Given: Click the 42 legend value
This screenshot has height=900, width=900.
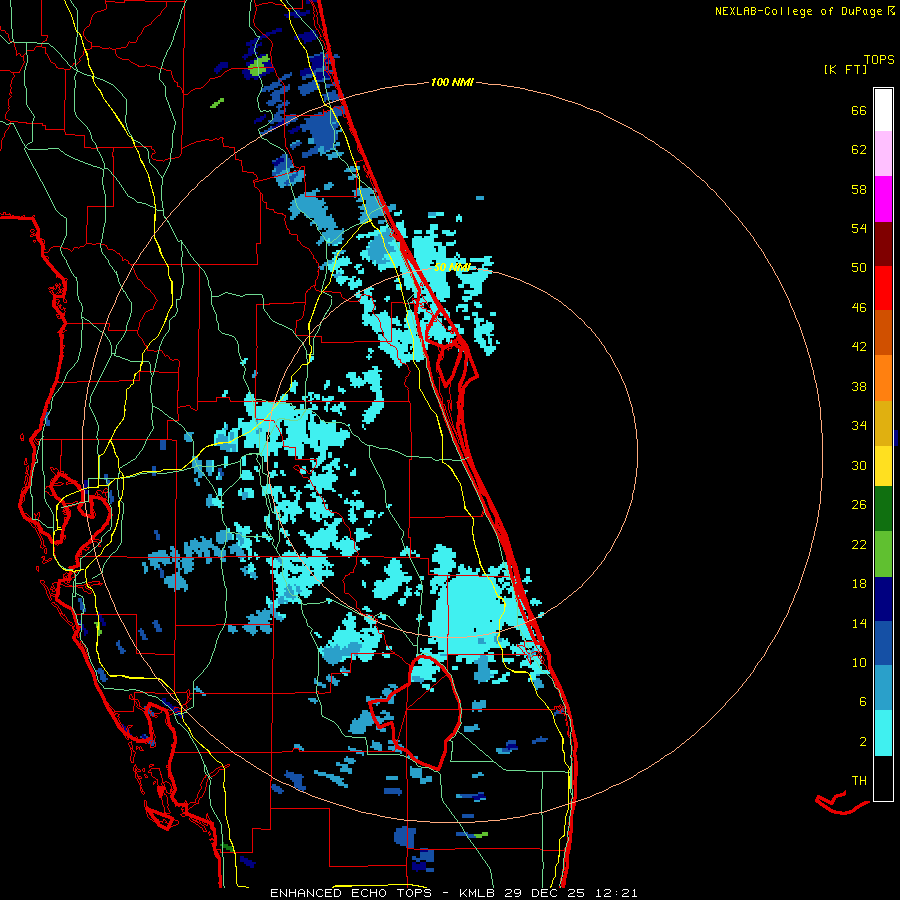Looking at the screenshot, I should pos(859,346).
